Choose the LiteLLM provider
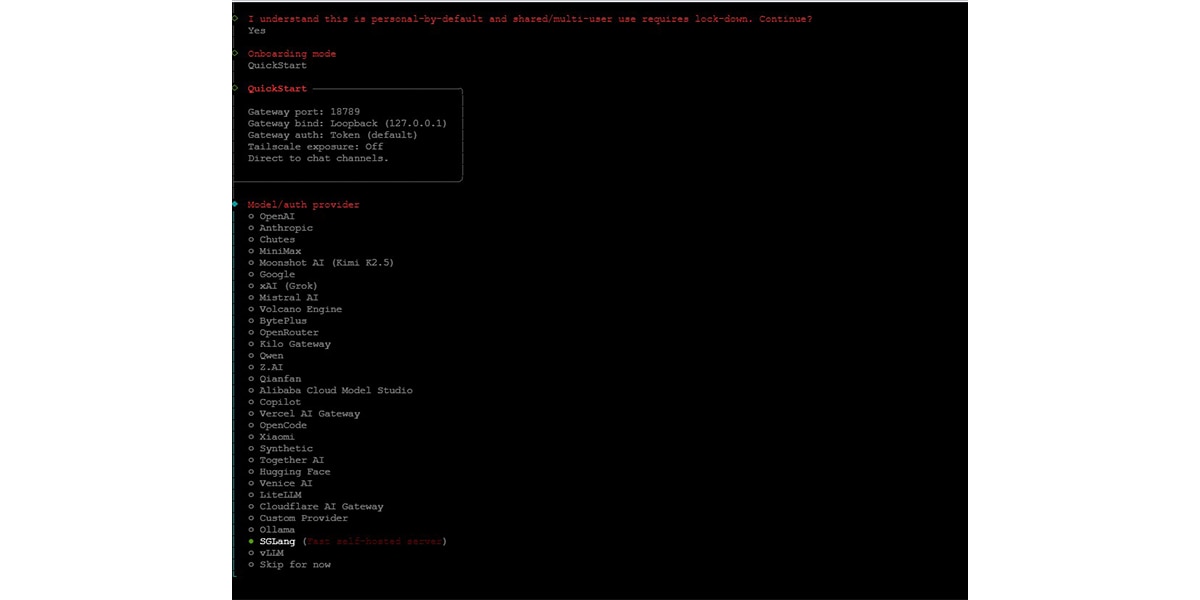Viewport: 1200px width, 600px height. tap(281, 494)
